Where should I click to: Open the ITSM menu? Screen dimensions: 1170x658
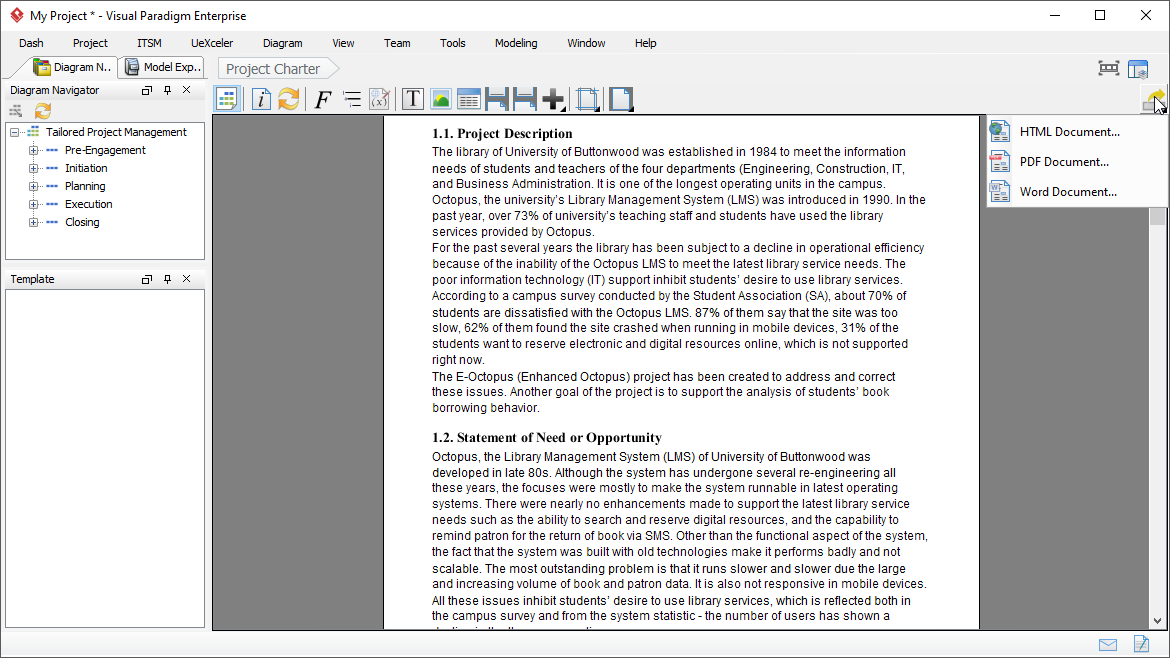(149, 43)
